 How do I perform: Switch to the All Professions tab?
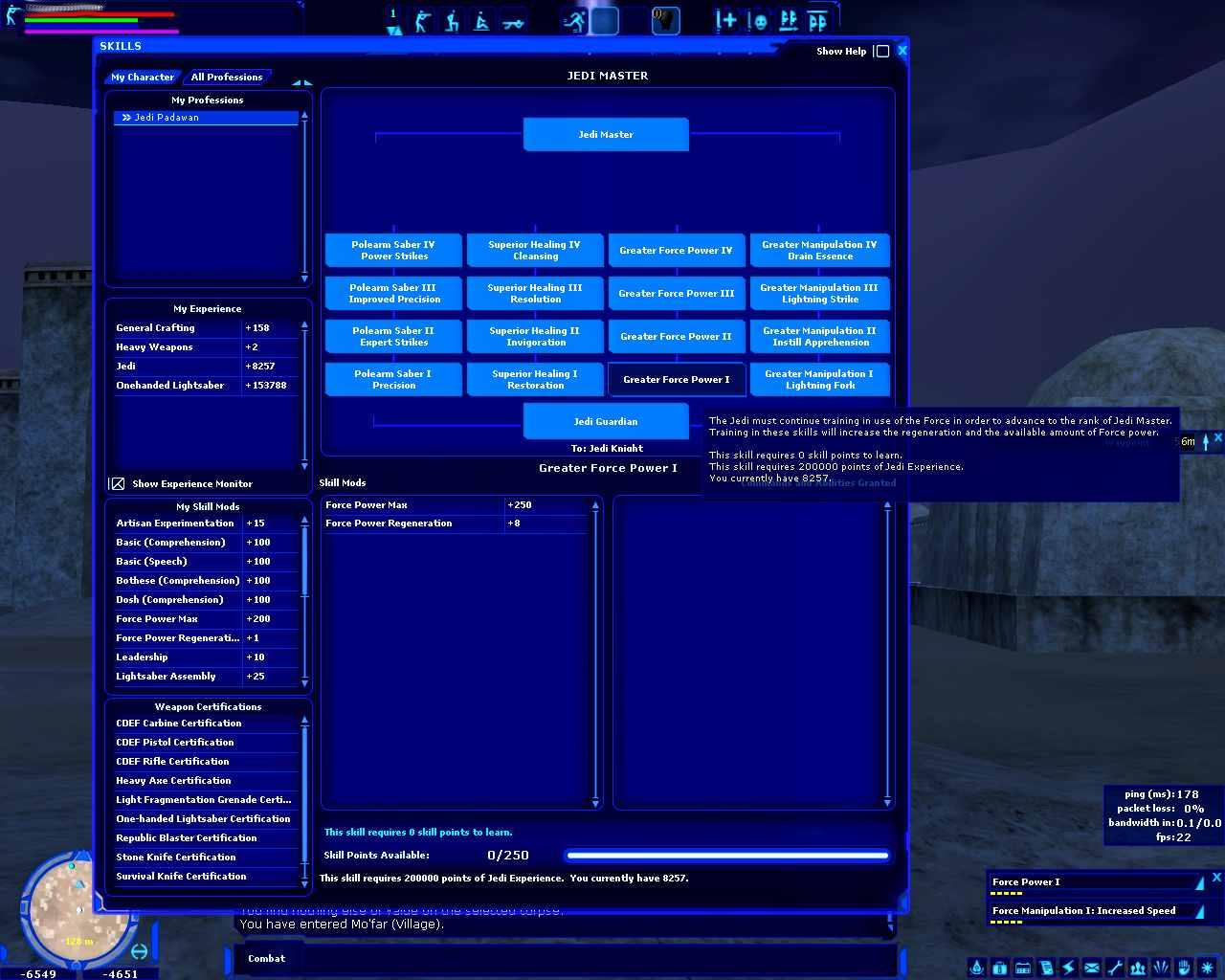point(227,77)
